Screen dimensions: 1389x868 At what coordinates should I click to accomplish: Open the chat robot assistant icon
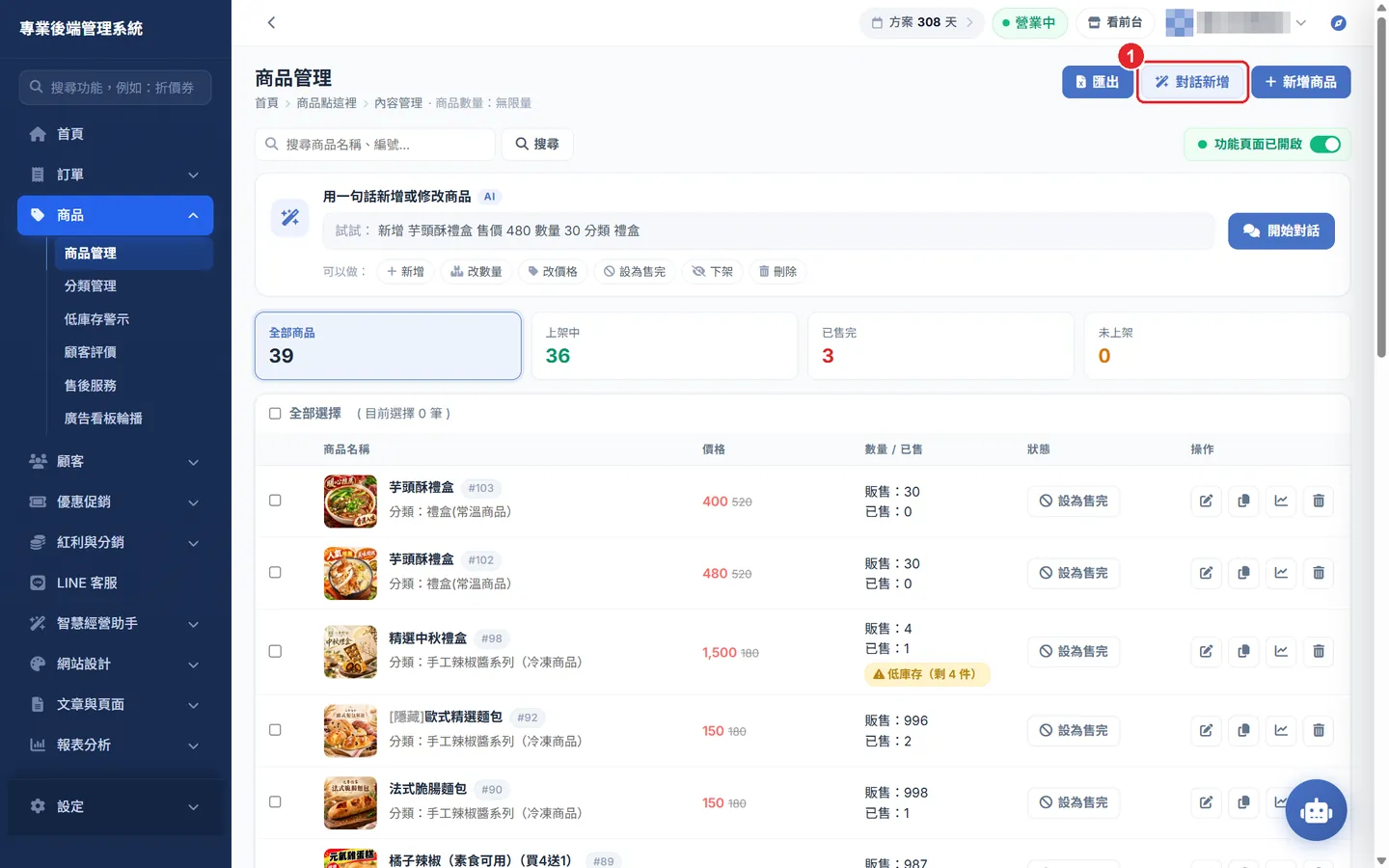point(1316,810)
